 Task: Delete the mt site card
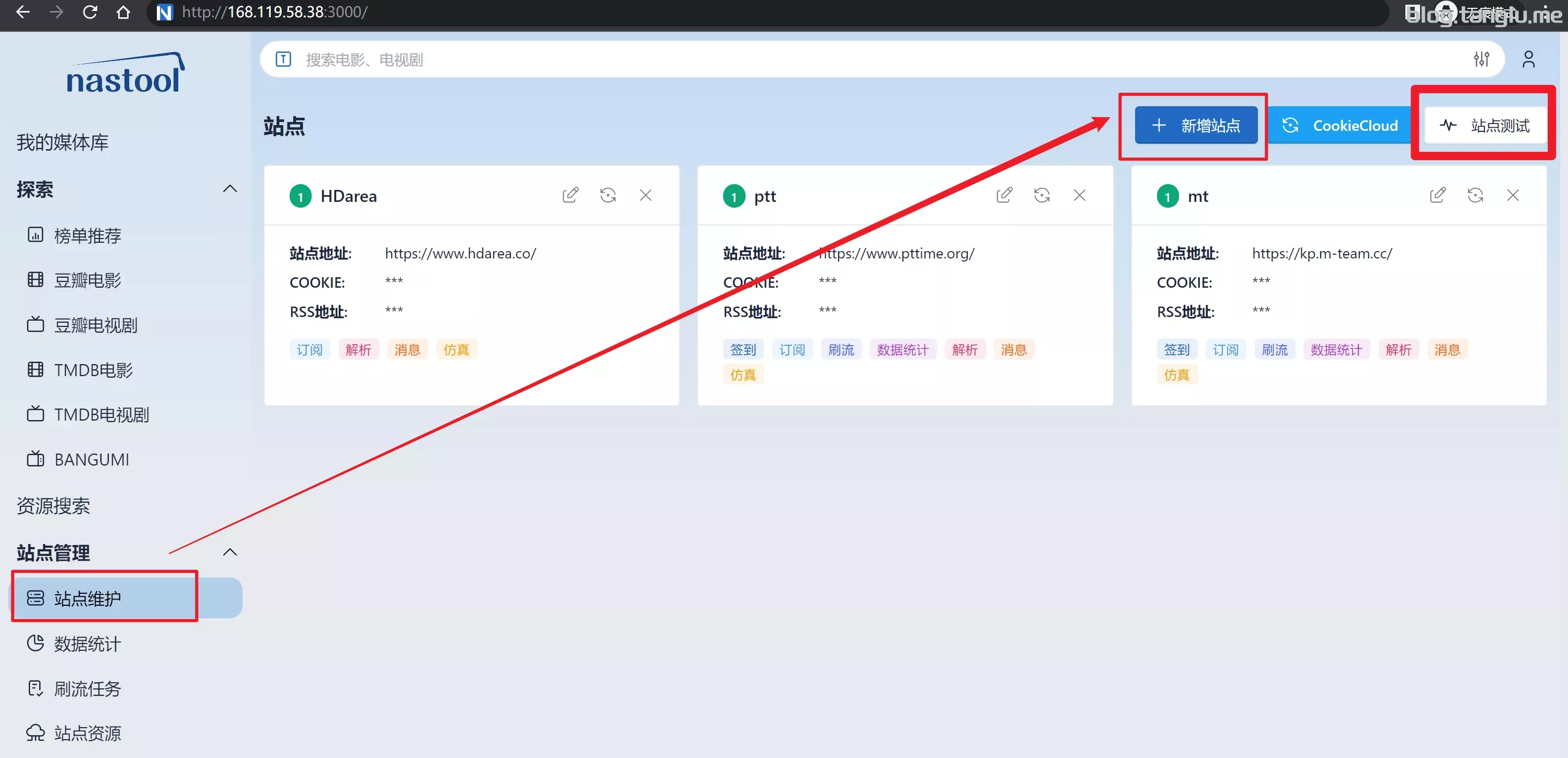click(x=1513, y=195)
